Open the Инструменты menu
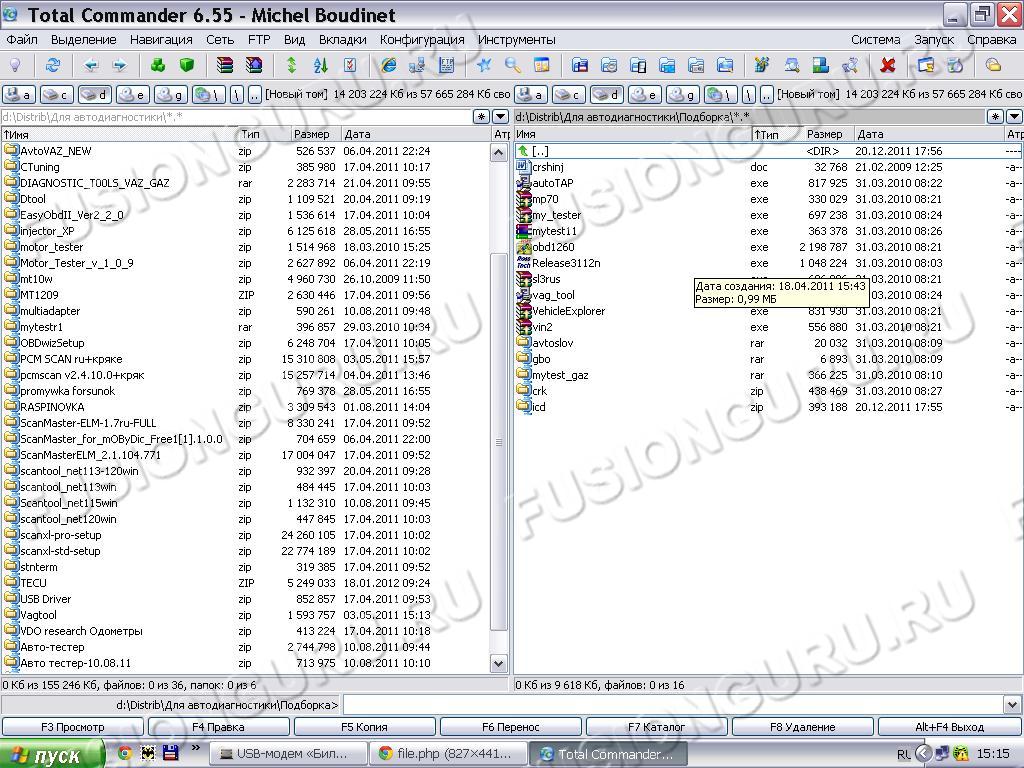This screenshot has width=1024, height=768. [x=517, y=40]
